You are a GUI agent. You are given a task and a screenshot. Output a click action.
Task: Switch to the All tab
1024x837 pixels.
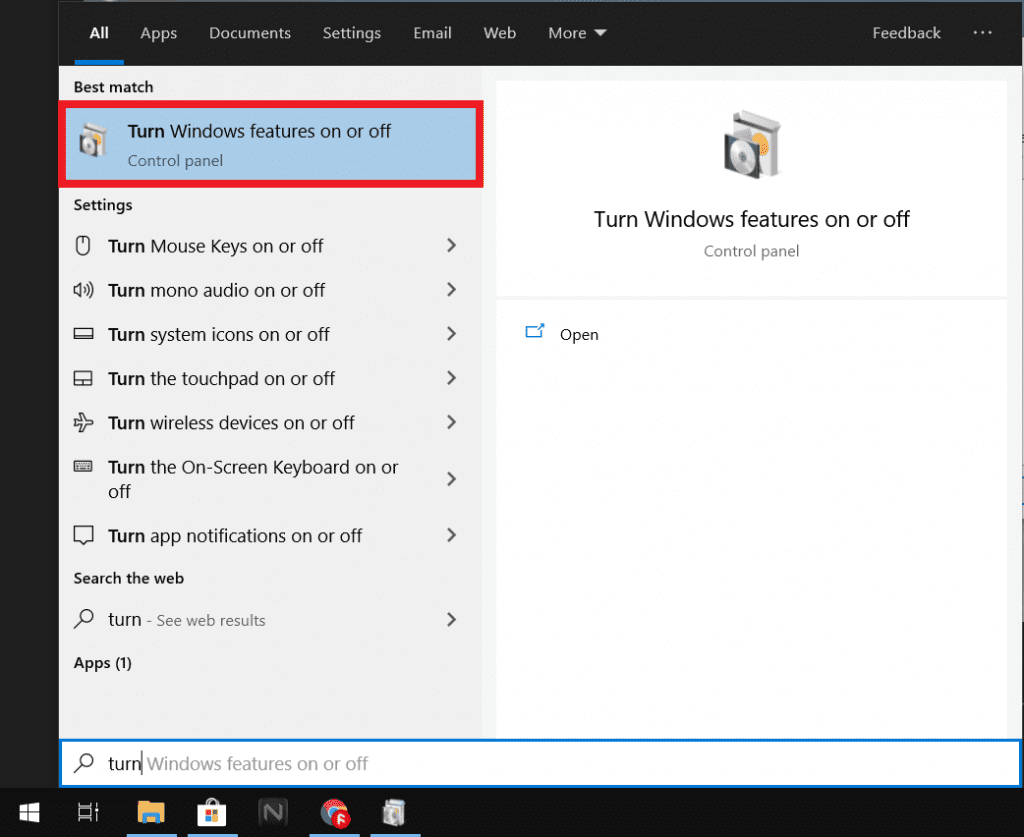(x=99, y=33)
